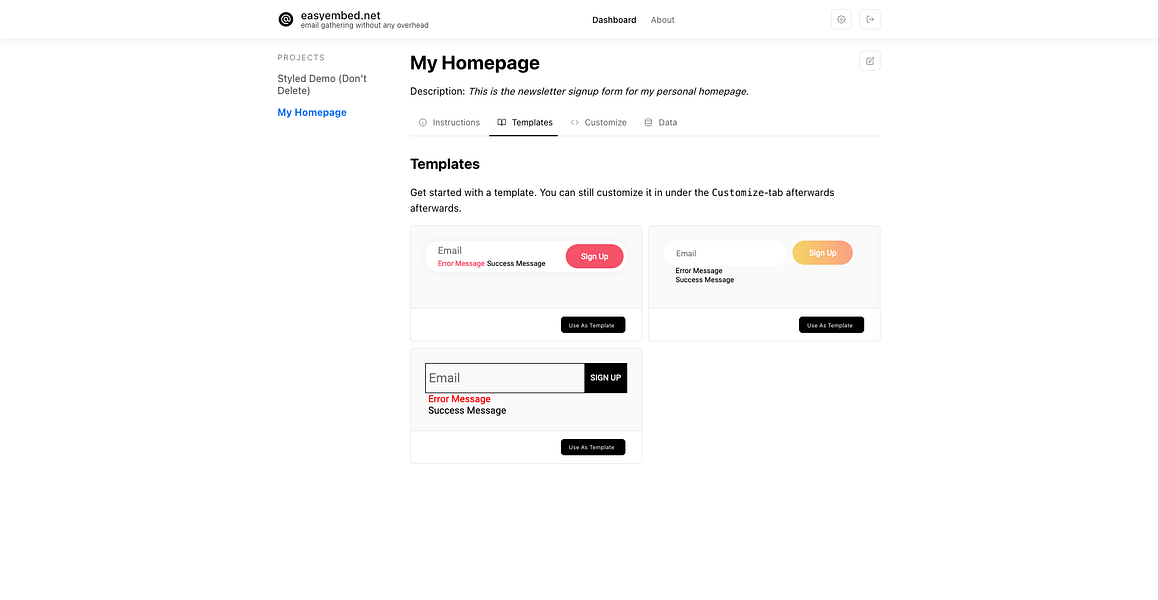This screenshot has width=1158, height=600.
Task: Click the code icon on Customize tab
Action: tap(577, 122)
